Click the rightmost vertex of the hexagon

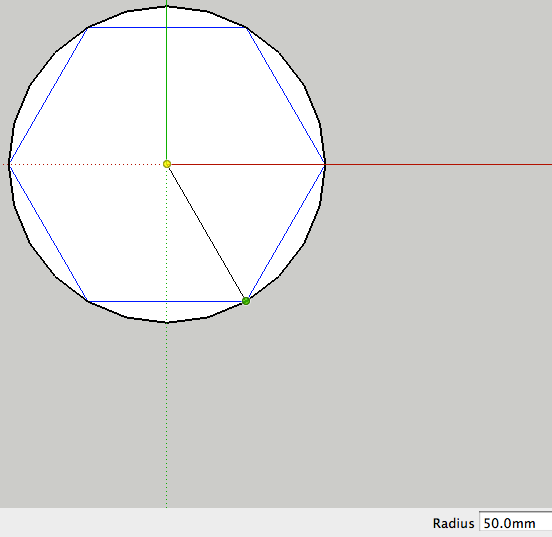tap(325, 164)
